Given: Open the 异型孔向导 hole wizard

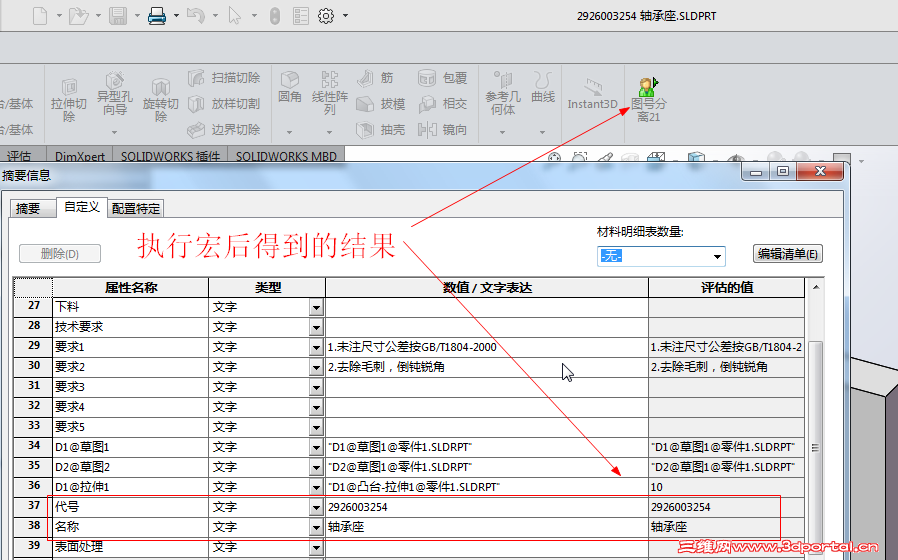Looking at the screenshot, I should 115,93.
